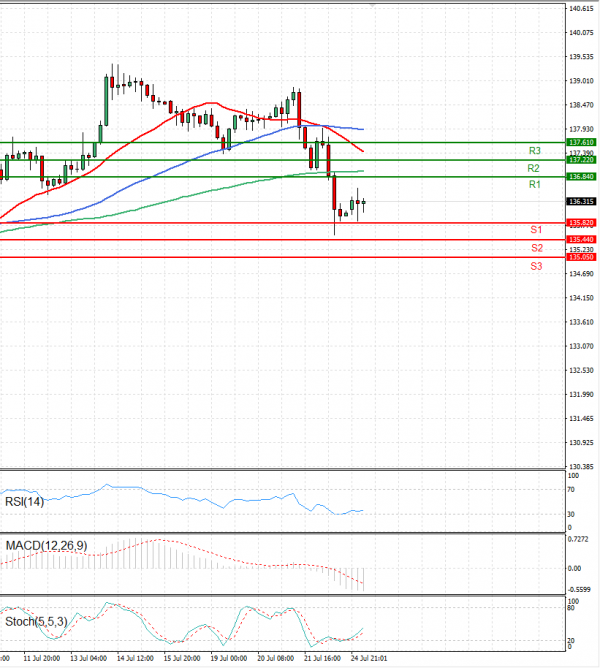600x668 pixels.
Task: Click the 15 Jul 20:00 time label
Action: pos(182,658)
